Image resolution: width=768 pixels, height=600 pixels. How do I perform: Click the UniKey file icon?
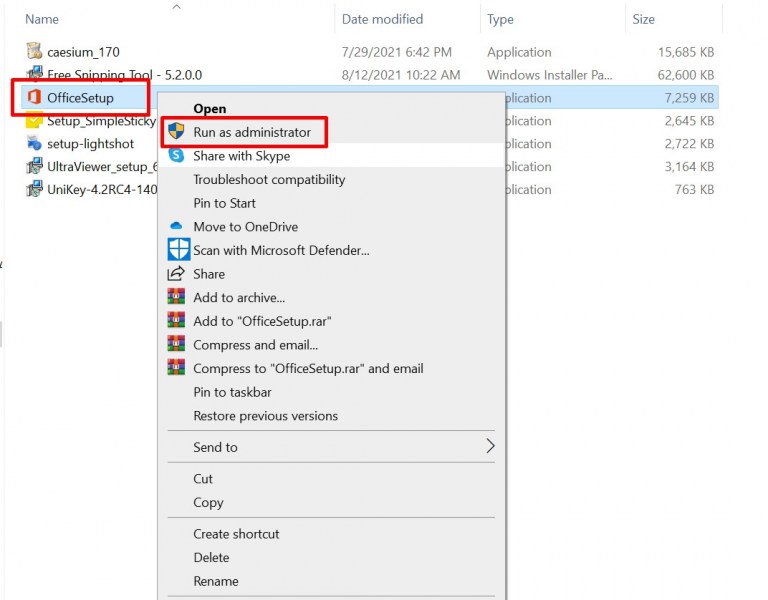tap(33, 190)
